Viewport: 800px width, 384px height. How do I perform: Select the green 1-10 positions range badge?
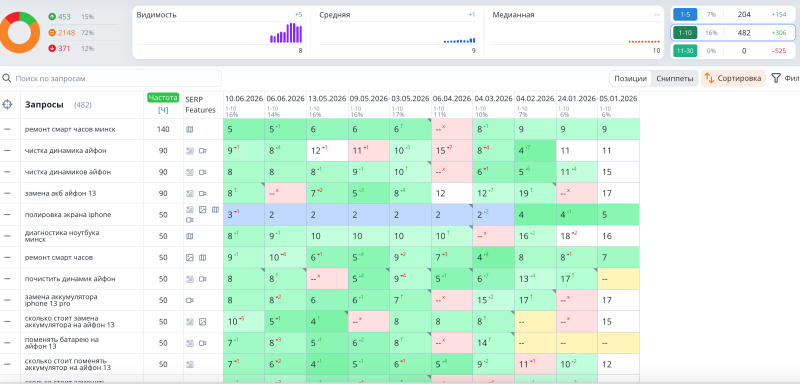click(685, 33)
